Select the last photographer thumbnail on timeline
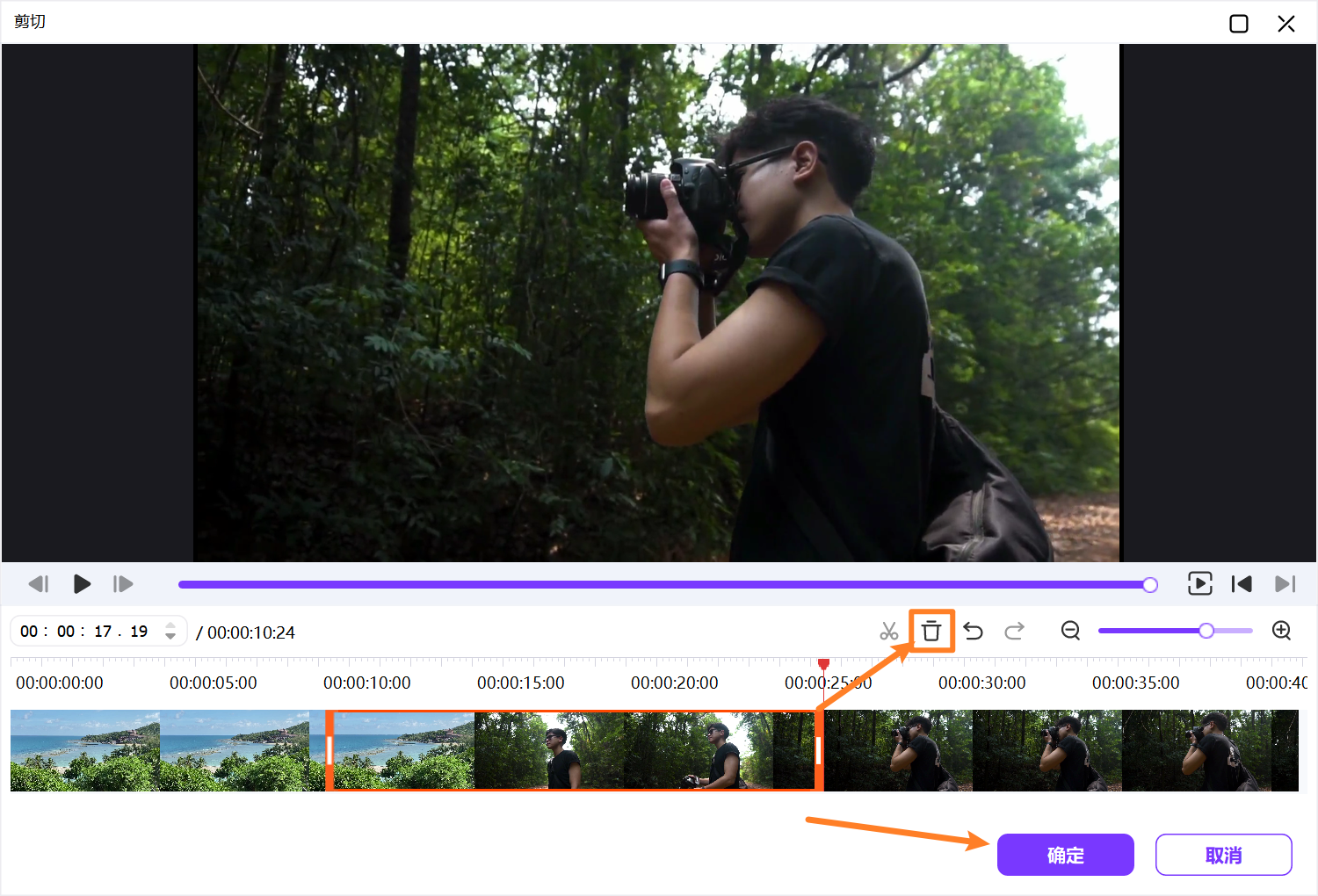Screen dimensions: 1318x896 (1197, 750)
